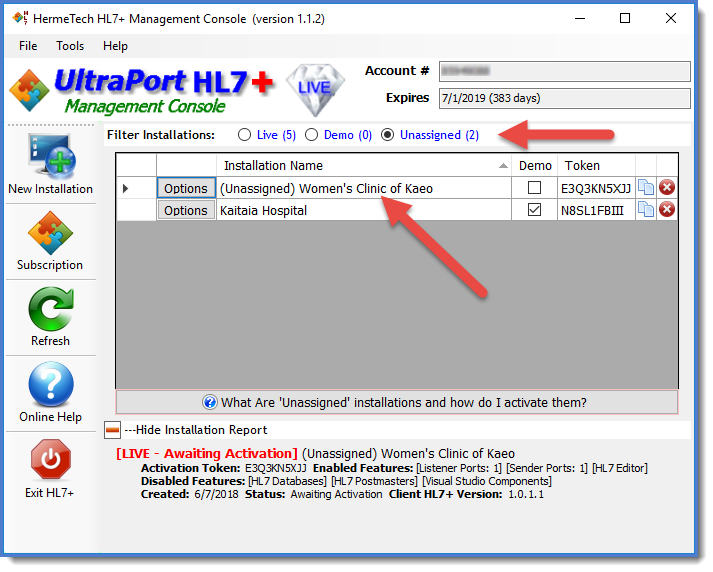Click token cell N8SL1FBIII

click(596, 211)
